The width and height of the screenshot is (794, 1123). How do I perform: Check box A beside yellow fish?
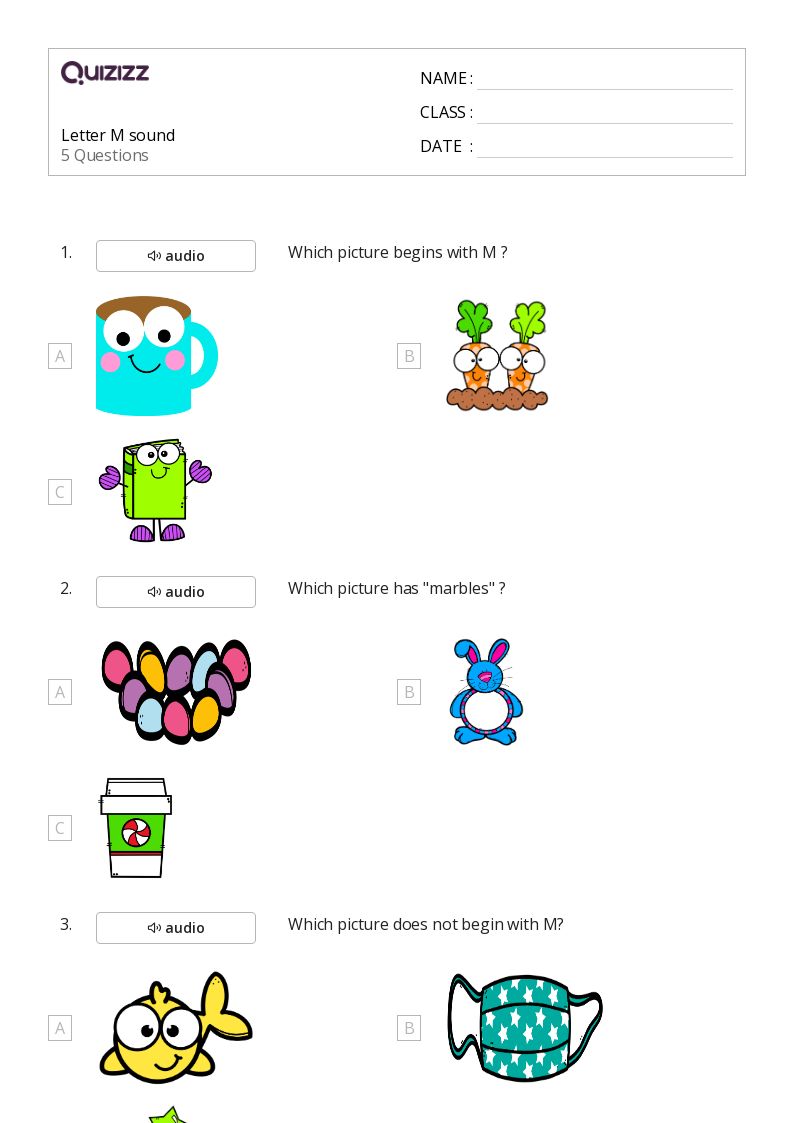coord(60,1028)
